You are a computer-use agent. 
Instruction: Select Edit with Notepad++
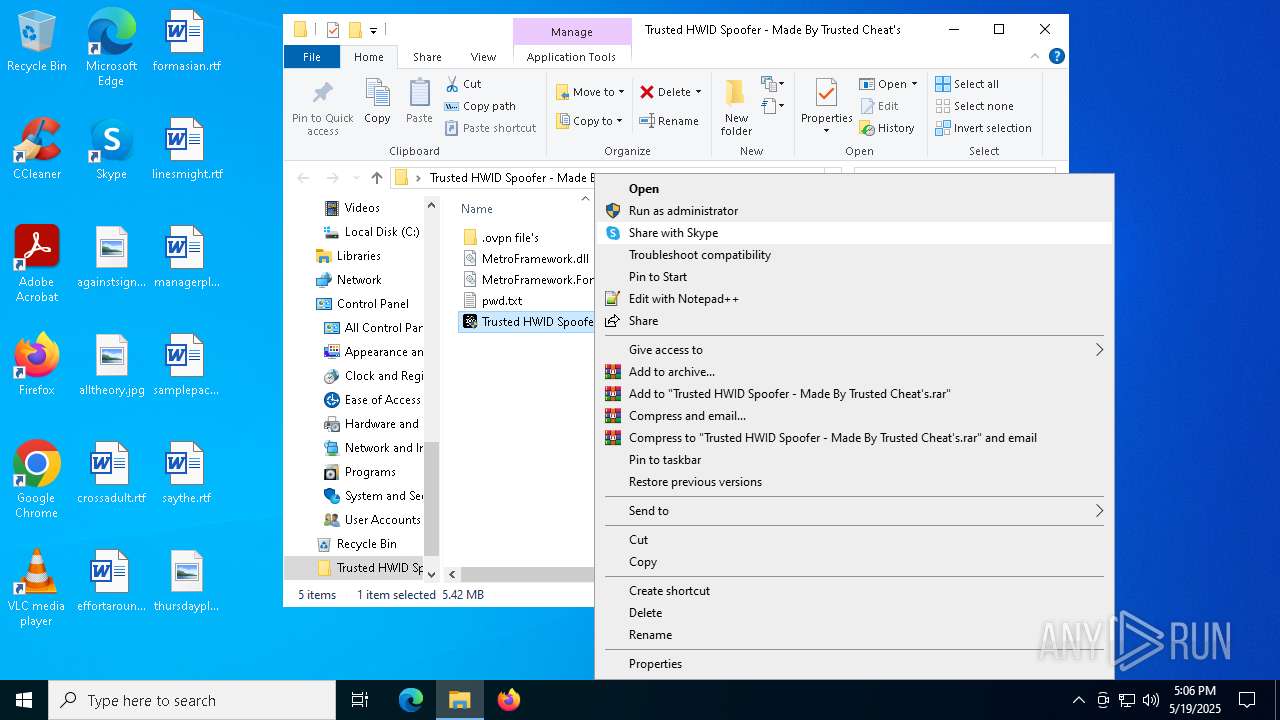pyautogui.click(x=854, y=299)
